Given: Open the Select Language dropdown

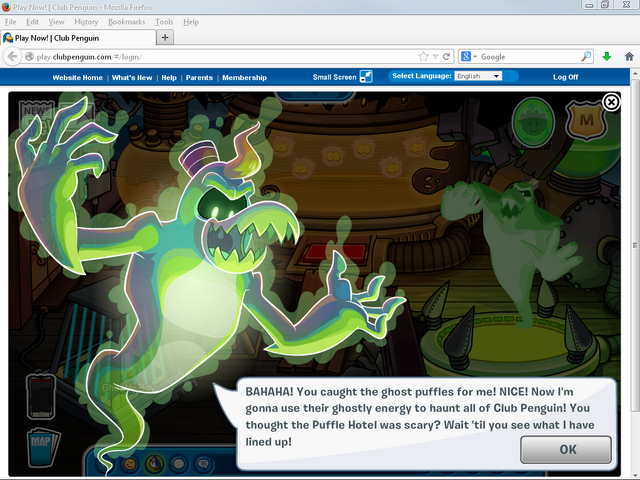Looking at the screenshot, I should [478, 76].
